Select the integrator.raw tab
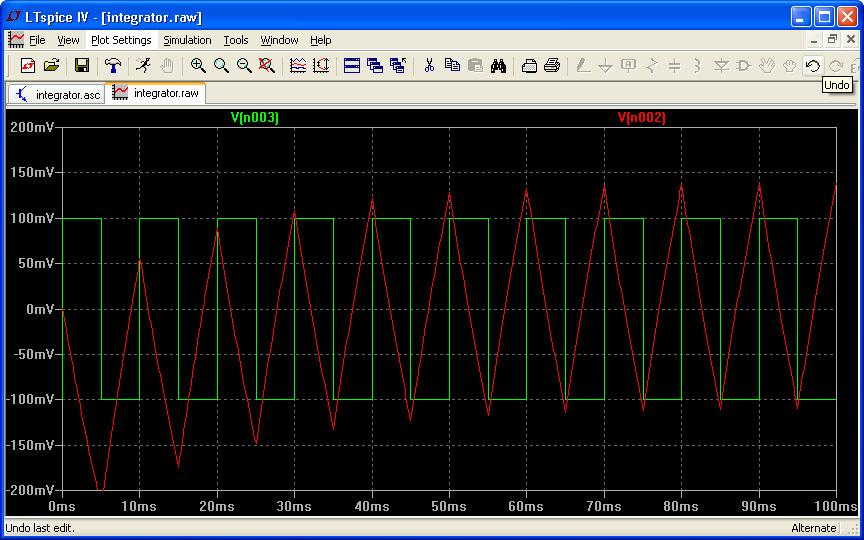The width and height of the screenshot is (864, 540). [157, 93]
